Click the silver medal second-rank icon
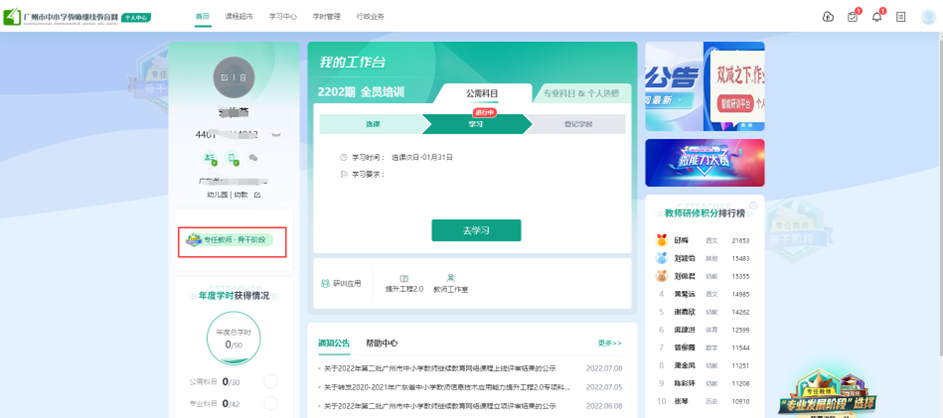The image size is (943, 418). pos(662,259)
